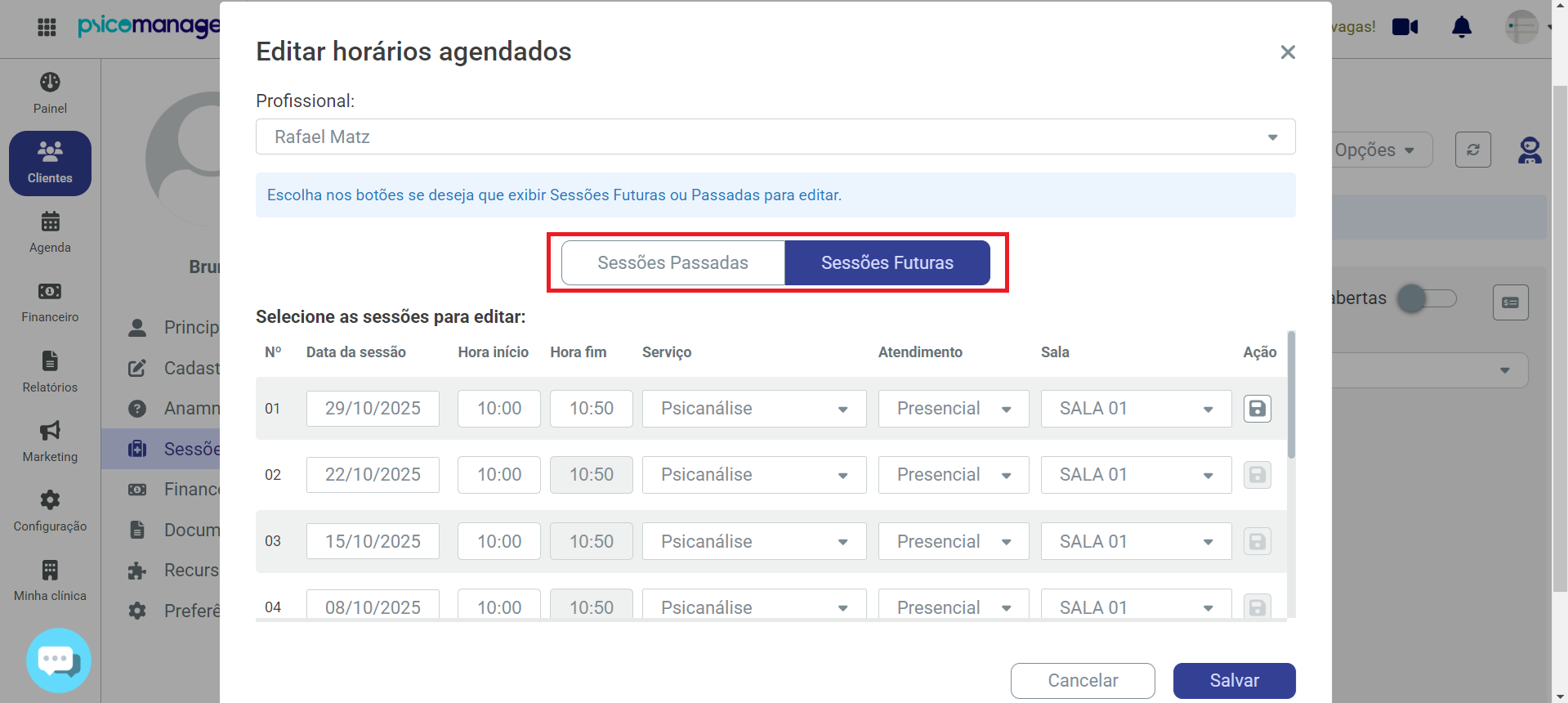Select Sessões Passadas

click(672, 262)
